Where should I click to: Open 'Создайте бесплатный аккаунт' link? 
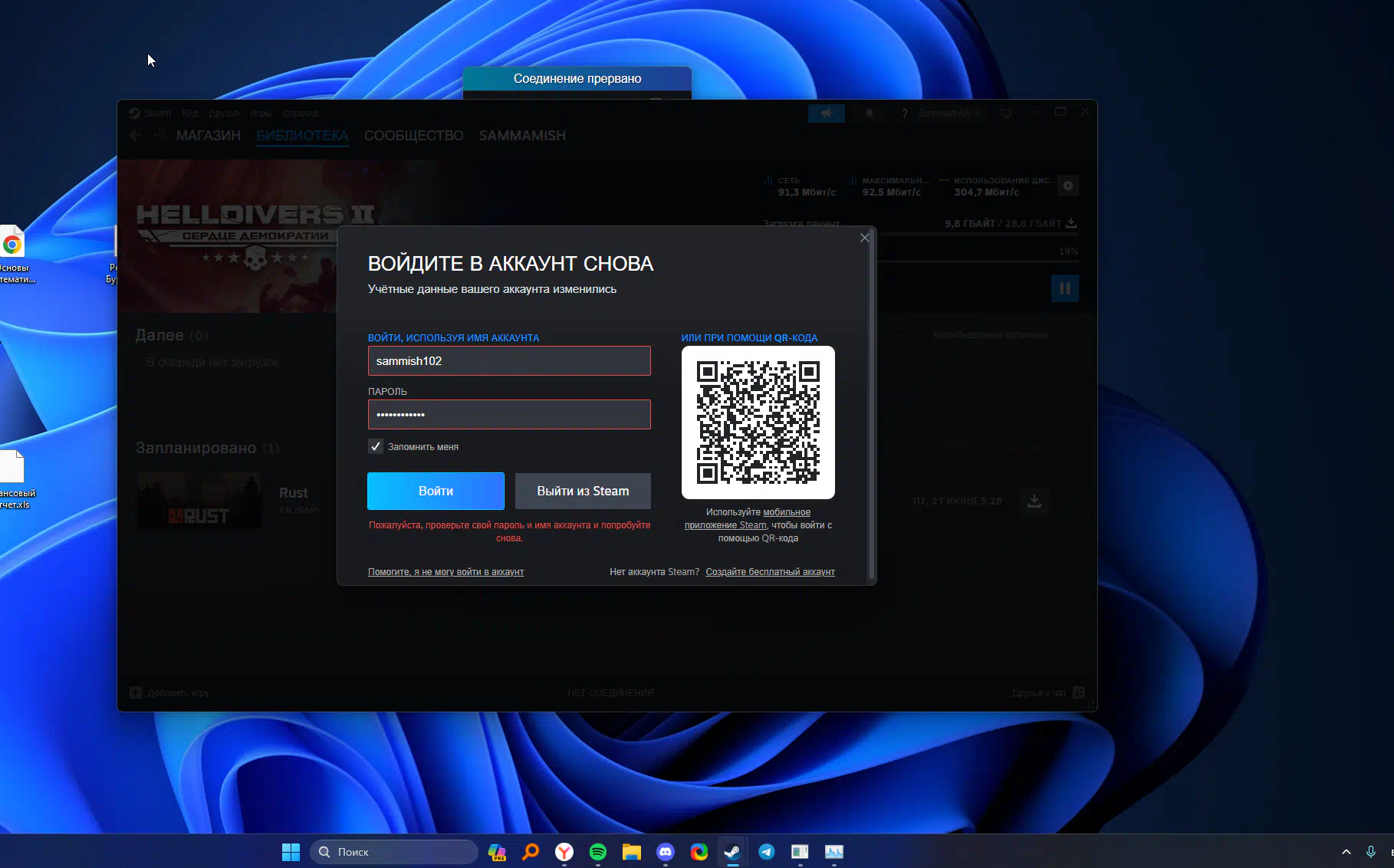tap(770, 572)
